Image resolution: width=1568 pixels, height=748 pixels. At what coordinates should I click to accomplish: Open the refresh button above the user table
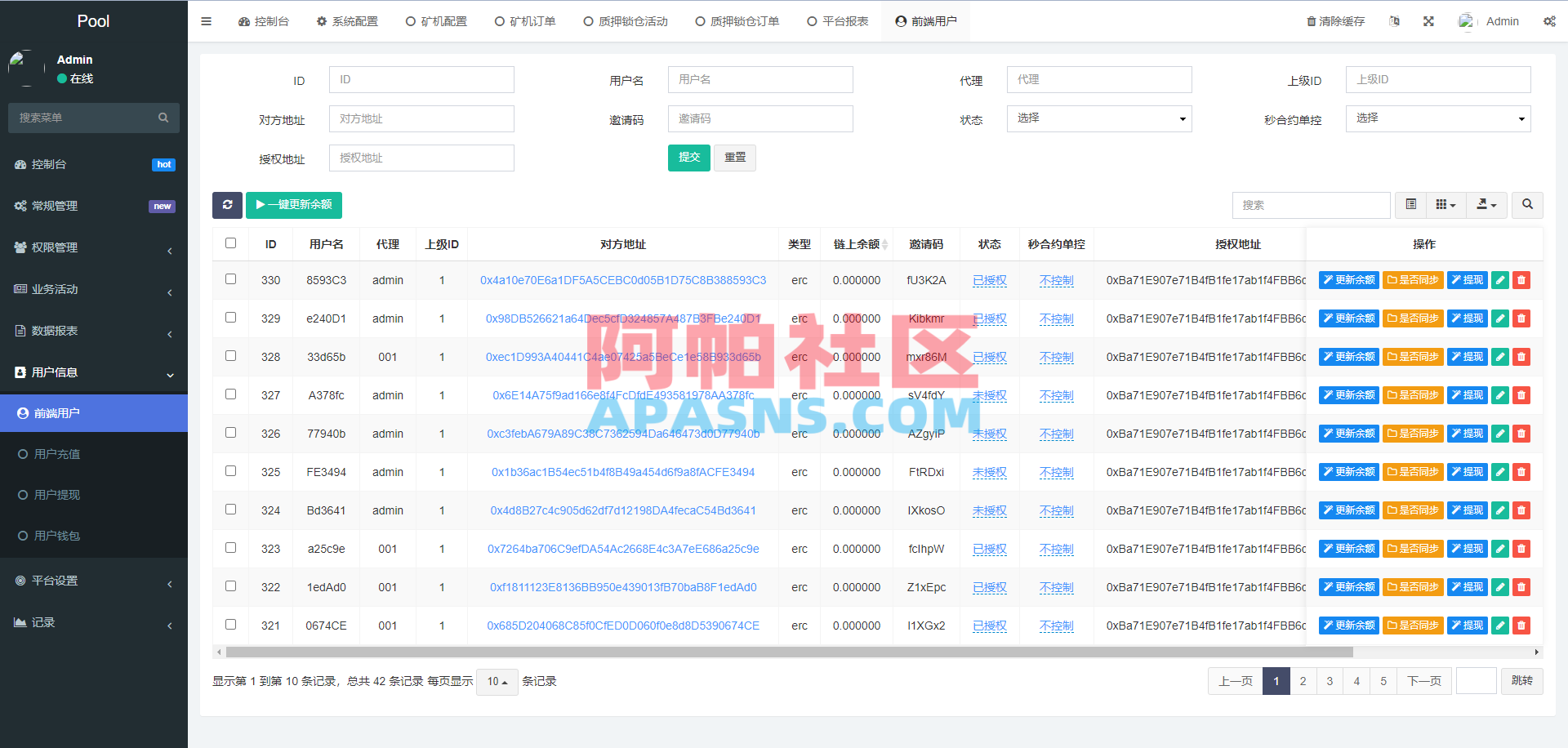[x=227, y=205]
